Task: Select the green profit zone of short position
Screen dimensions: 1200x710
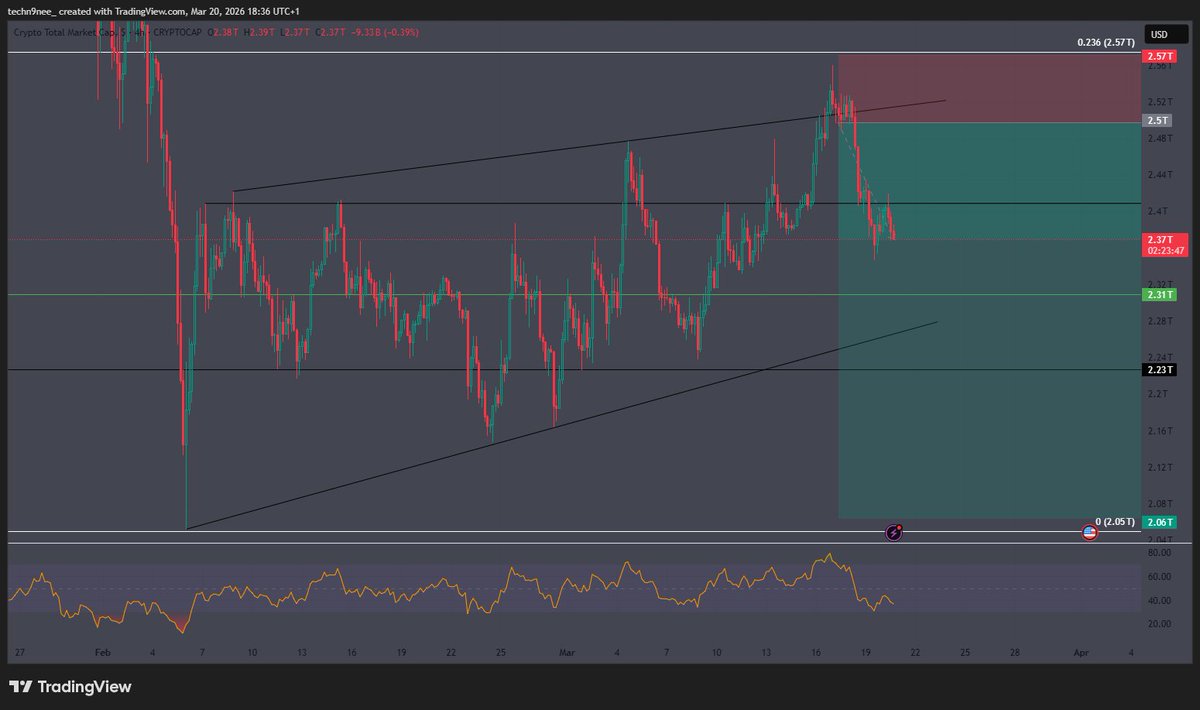Action: click(x=989, y=320)
